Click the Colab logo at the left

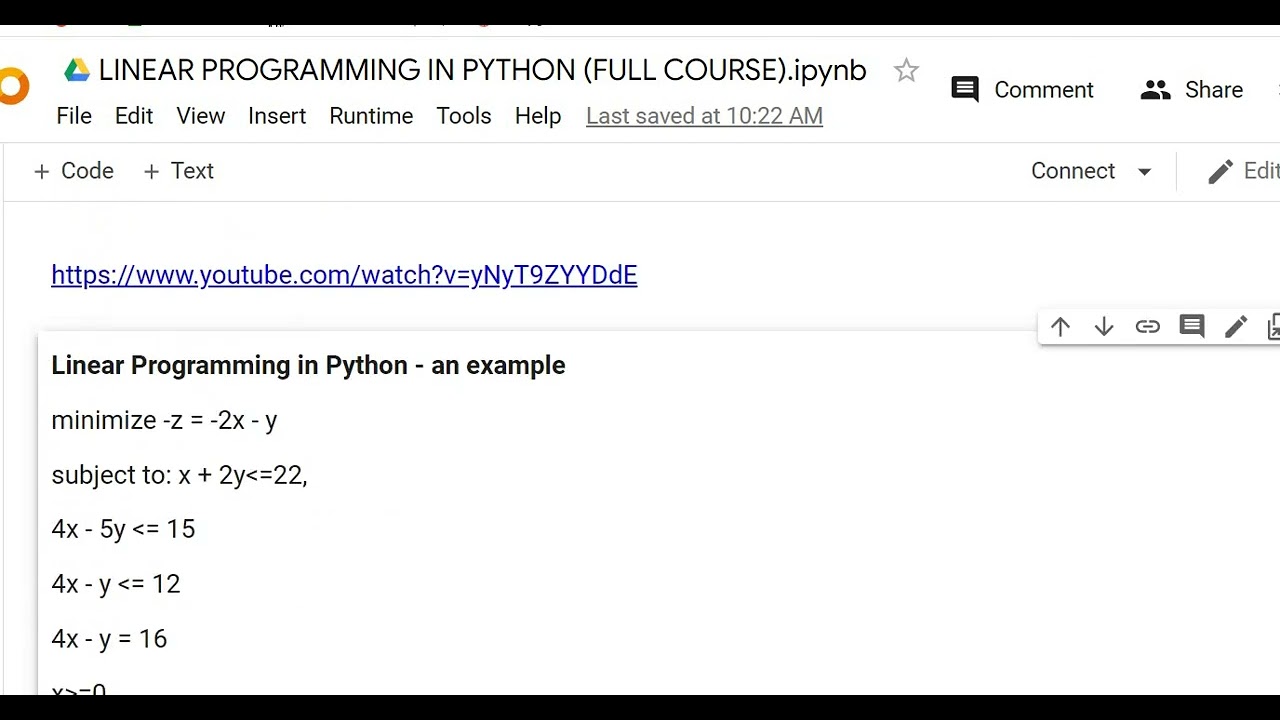(x=13, y=87)
